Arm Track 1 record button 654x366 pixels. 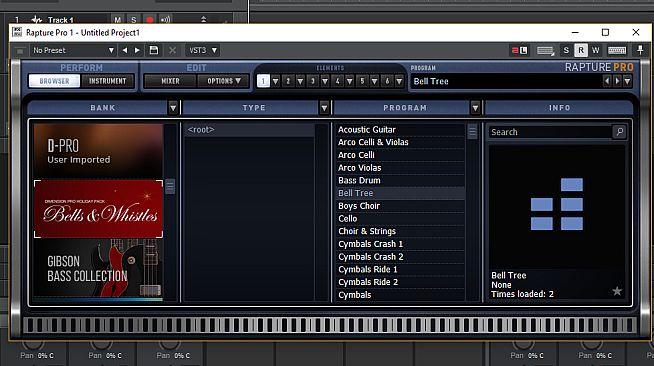[x=149, y=20]
